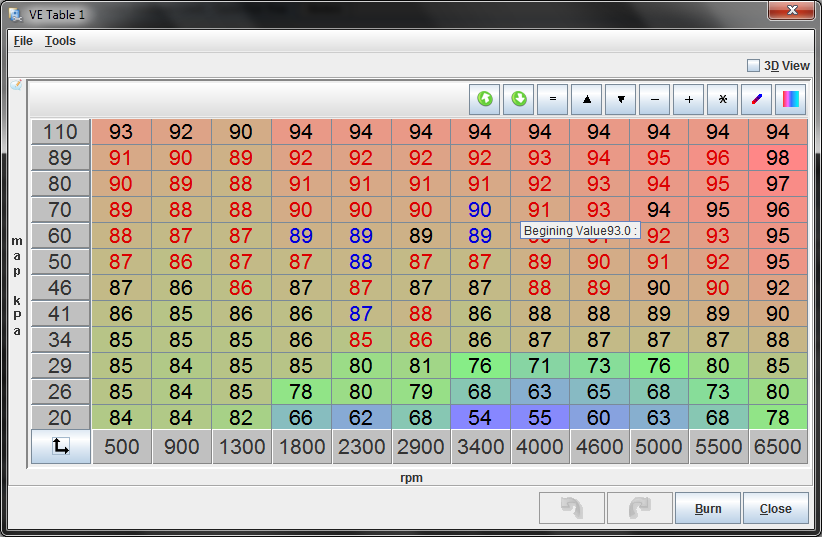
Task: Click the black up-triangle increase button
Action: tap(587, 99)
